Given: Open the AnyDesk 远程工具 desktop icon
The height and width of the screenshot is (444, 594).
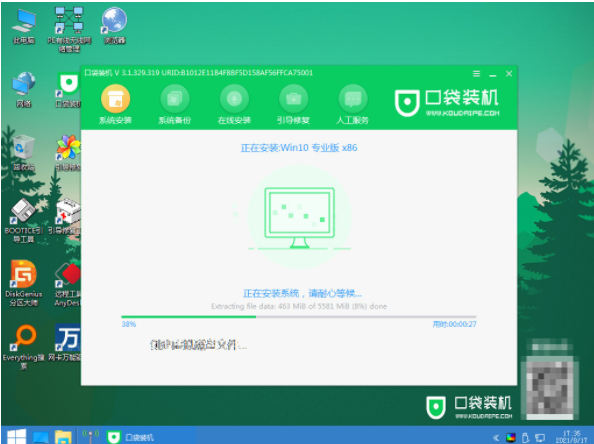Looking at the screenshot, I should pyautogui.click(x=67, y=284).
